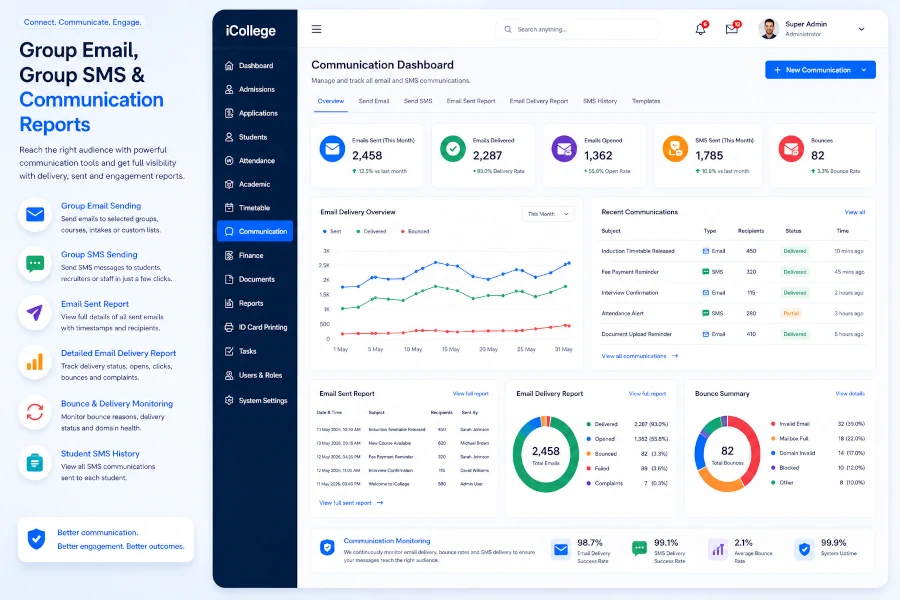Image resolution: width=900 pixels, height=600 pixels.
Task: Click the Bounce Summary donut chart
Action: pos(727,455)
